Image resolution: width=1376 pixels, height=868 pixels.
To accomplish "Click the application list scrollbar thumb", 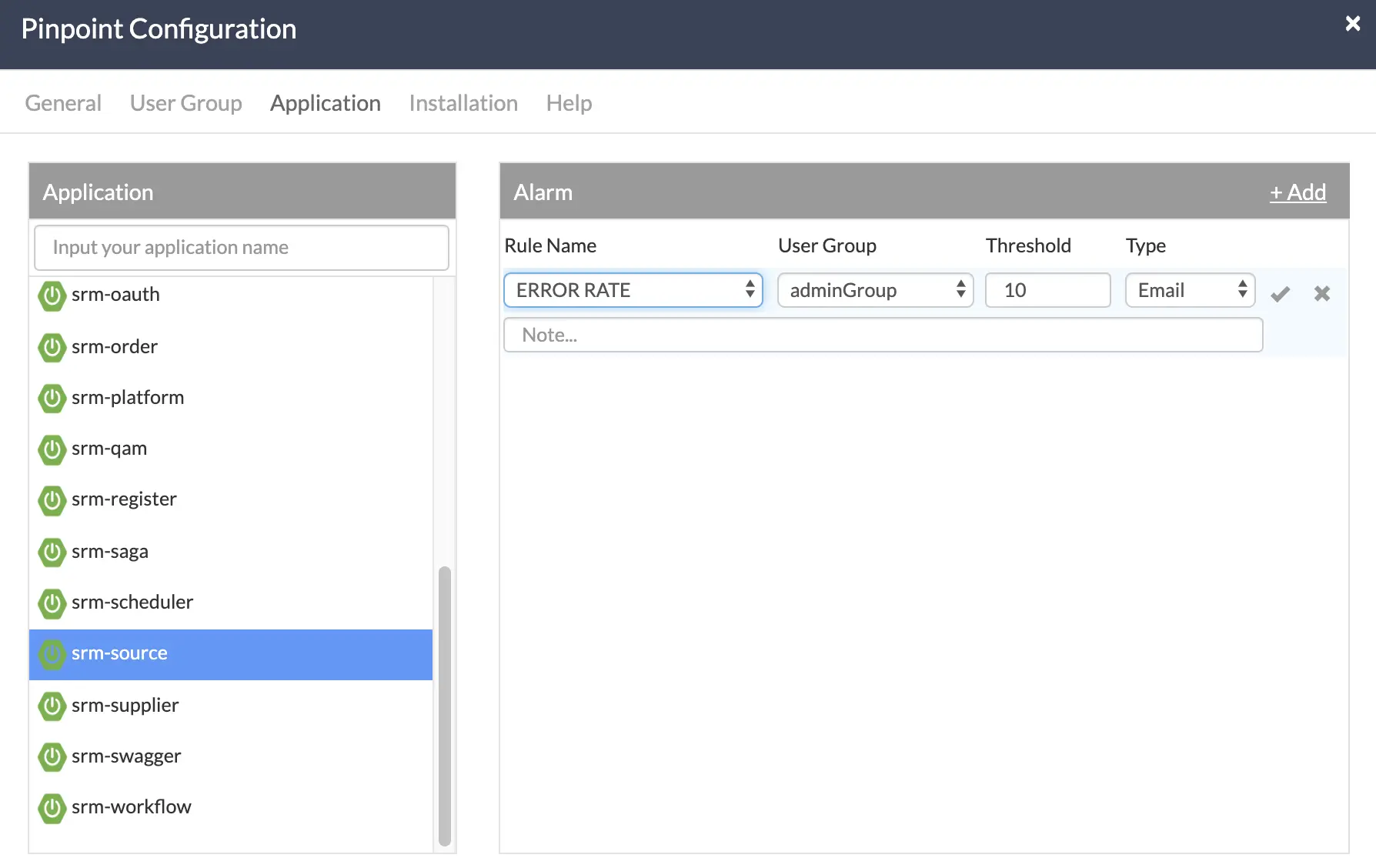I will (445, 706).
